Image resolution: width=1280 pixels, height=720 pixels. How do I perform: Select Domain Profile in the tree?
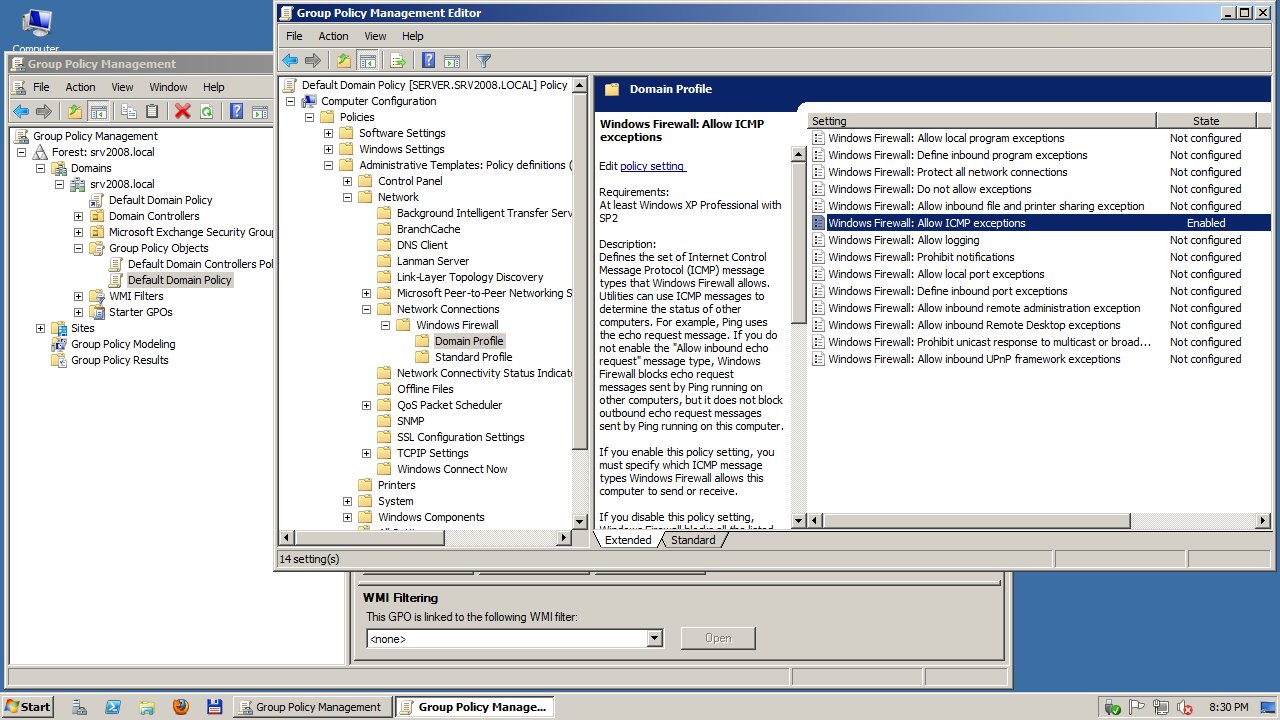(468, 341)
